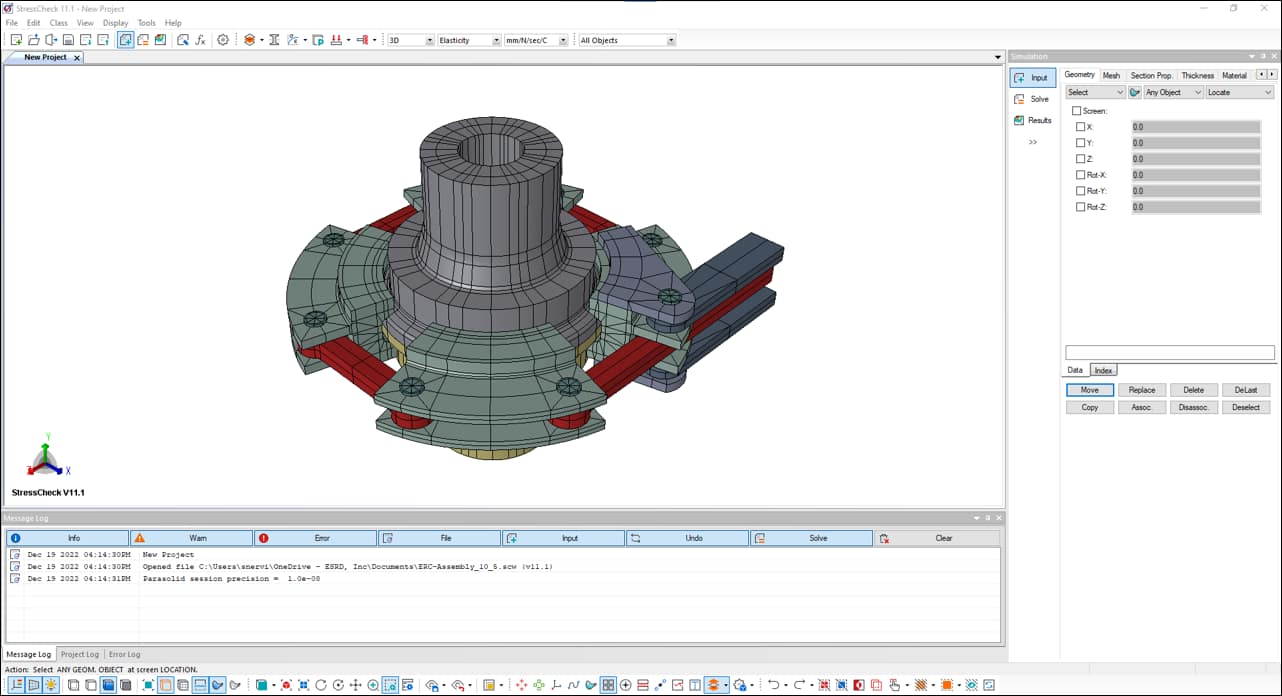Click the fx formula editor icon
This screenshot has height=696, width=1282.
pos(200,40)
